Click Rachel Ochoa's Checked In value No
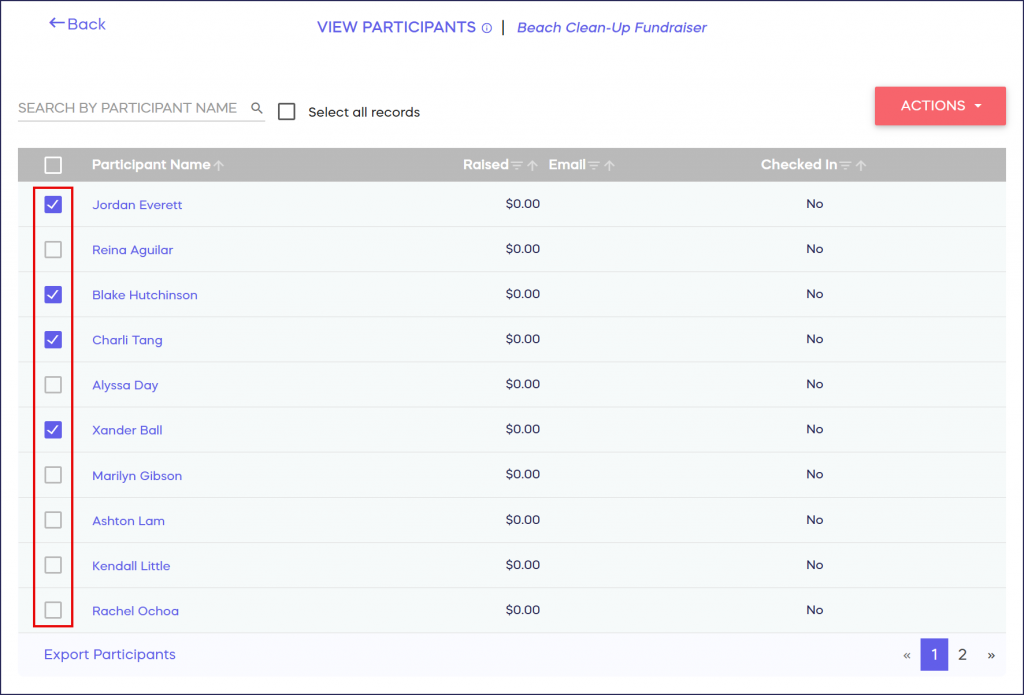 [814, 610]
